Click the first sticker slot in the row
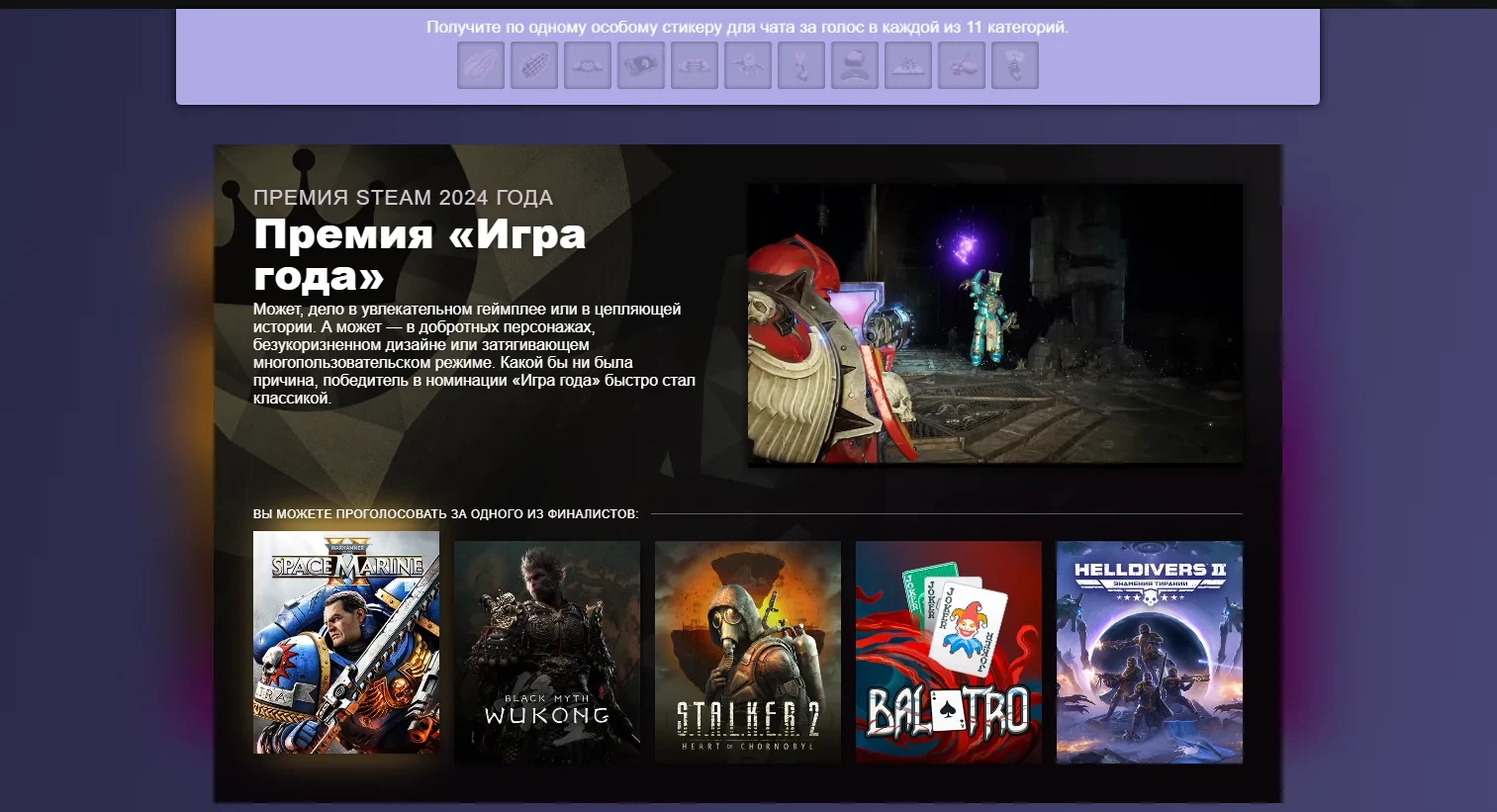Viewport: 1497px width, 812px height. [x=481, y=65]
